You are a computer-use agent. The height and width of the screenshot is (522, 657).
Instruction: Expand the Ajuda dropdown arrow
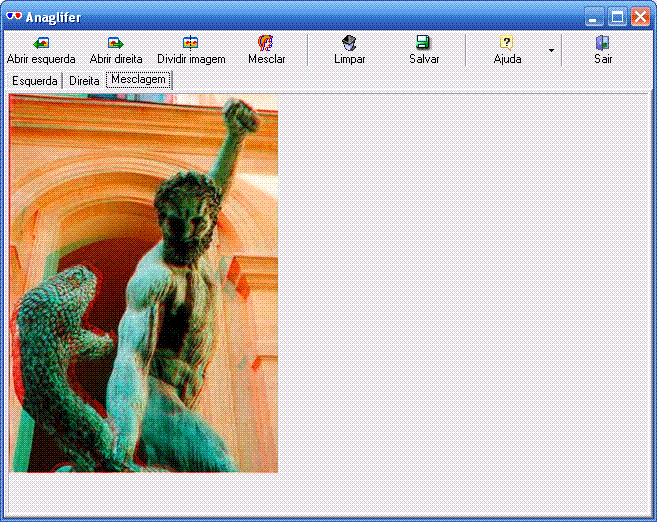(x=551, y=50)
